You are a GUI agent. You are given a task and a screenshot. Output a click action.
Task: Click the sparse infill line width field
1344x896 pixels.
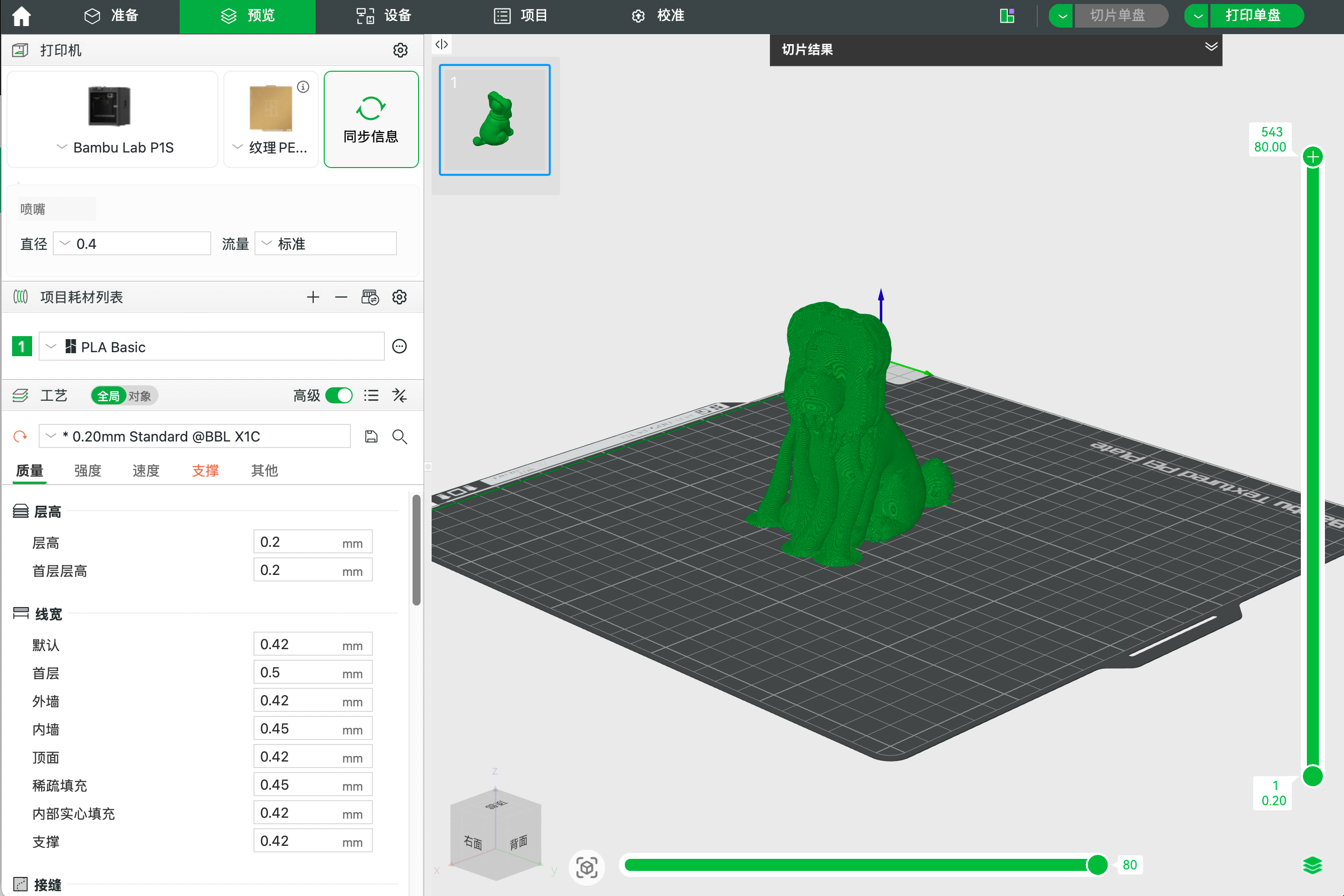point(313,785)
